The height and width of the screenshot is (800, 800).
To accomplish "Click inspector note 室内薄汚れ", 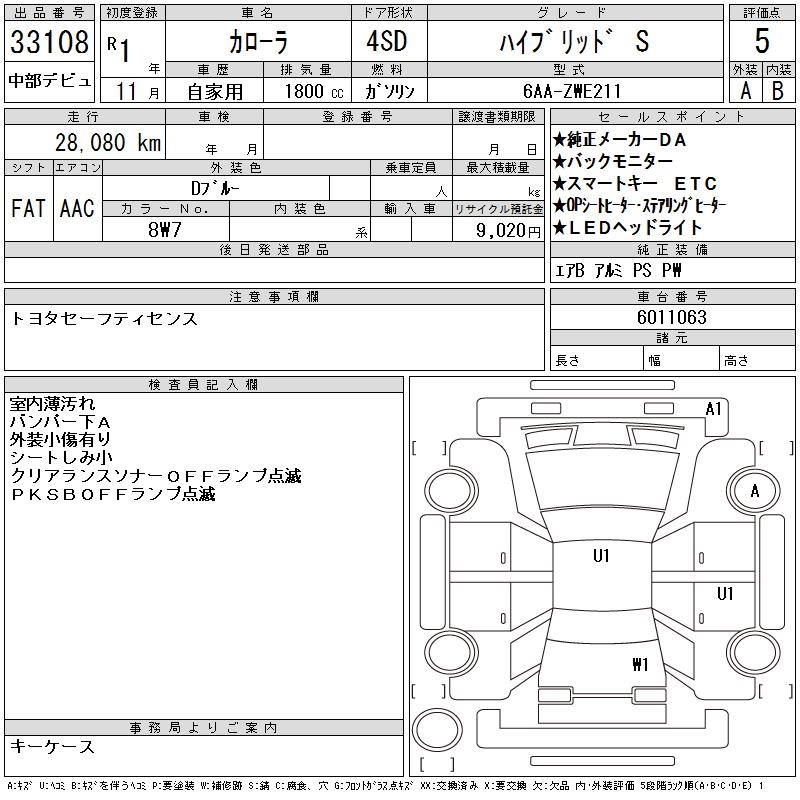I will pos(52,404).
